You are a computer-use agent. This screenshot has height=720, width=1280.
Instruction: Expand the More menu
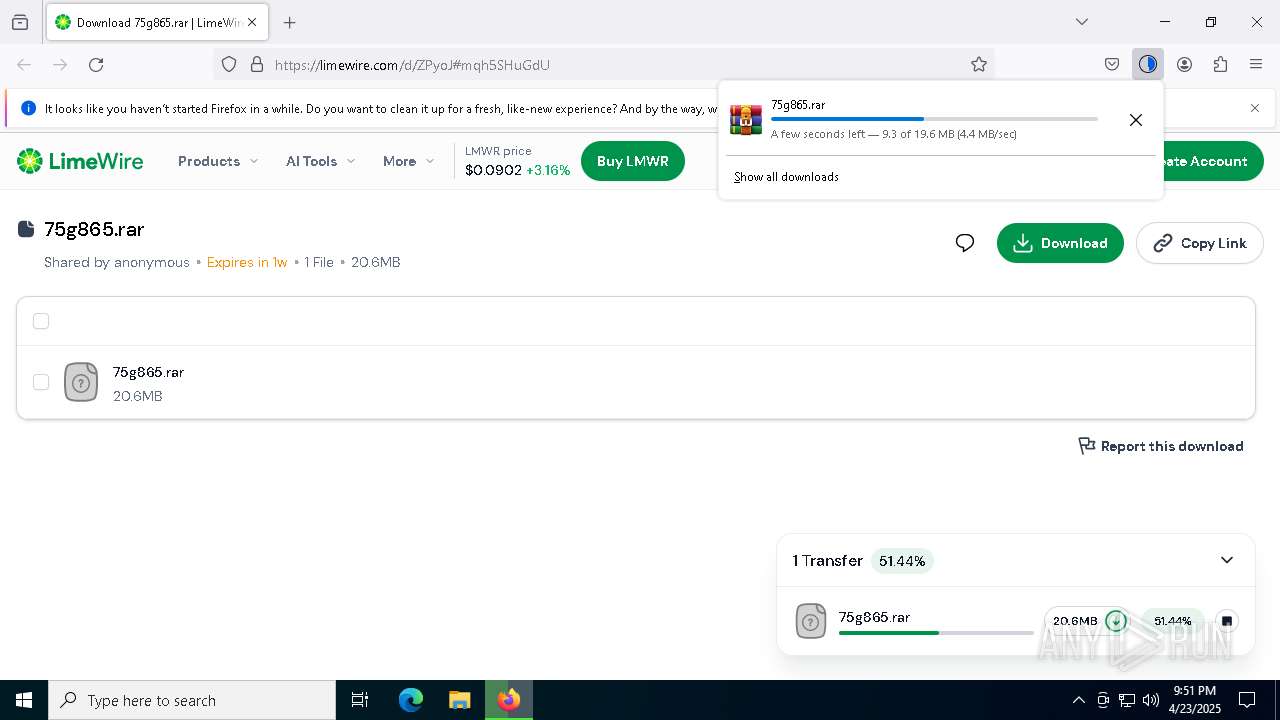(408, 161)
